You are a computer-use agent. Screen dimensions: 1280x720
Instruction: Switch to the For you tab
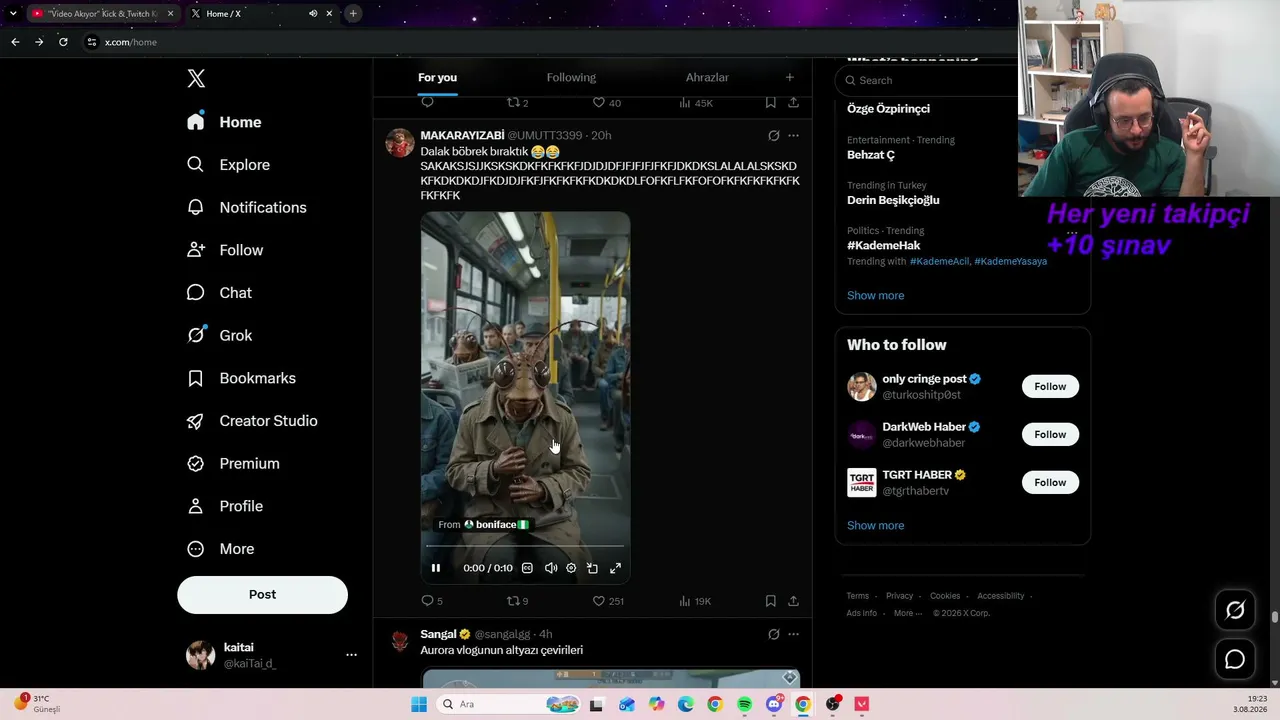coord(437,77)
